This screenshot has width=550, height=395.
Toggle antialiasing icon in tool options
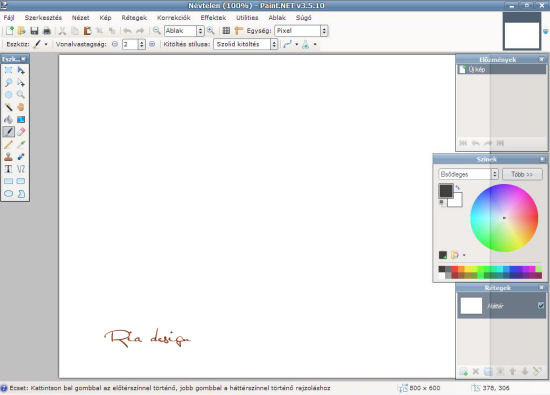point(288,44)
